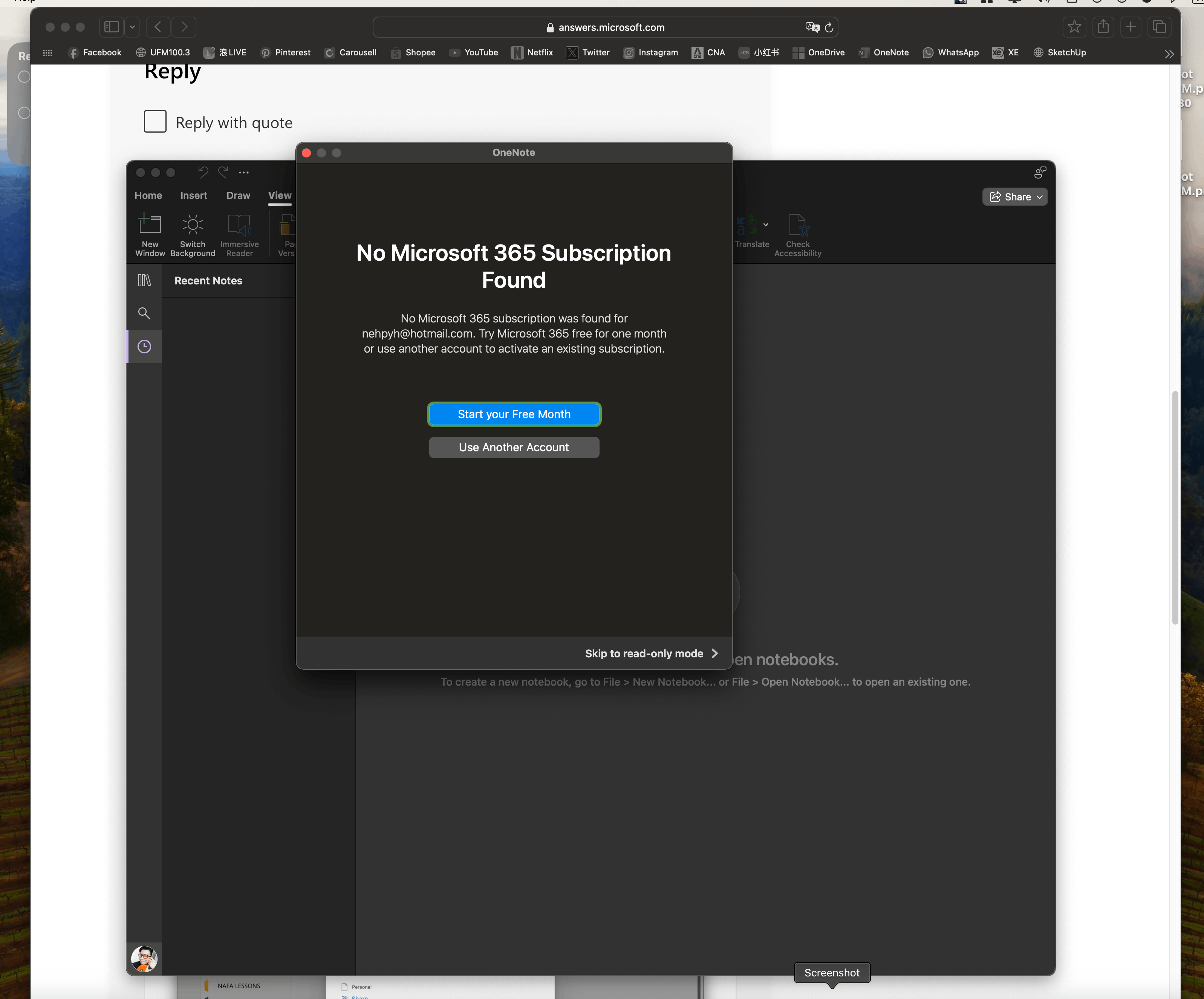Switch to the Insert ribbon tab
Screen dimensions: 1204x999
[x=194, y=196]
